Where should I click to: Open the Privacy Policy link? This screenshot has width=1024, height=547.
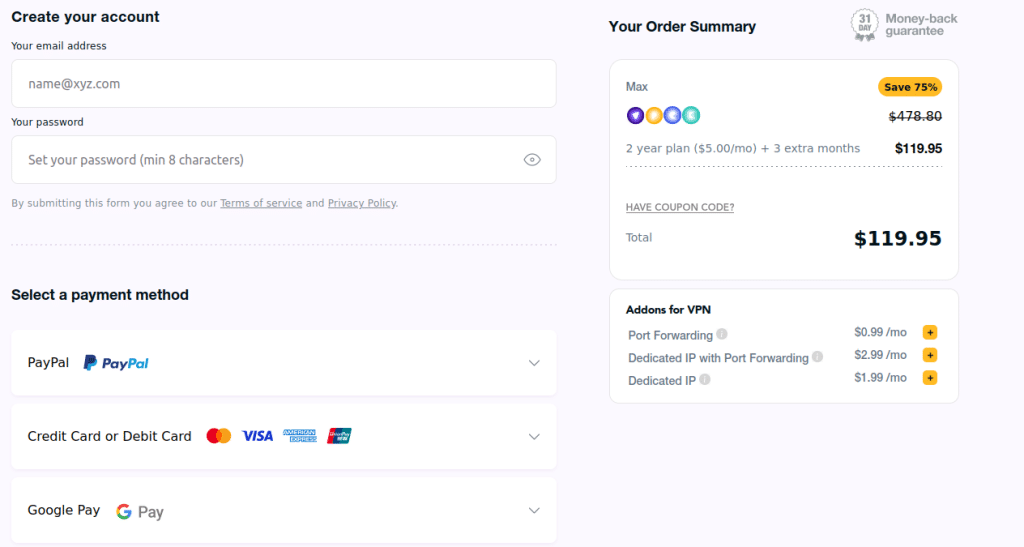tap(362, 203)
